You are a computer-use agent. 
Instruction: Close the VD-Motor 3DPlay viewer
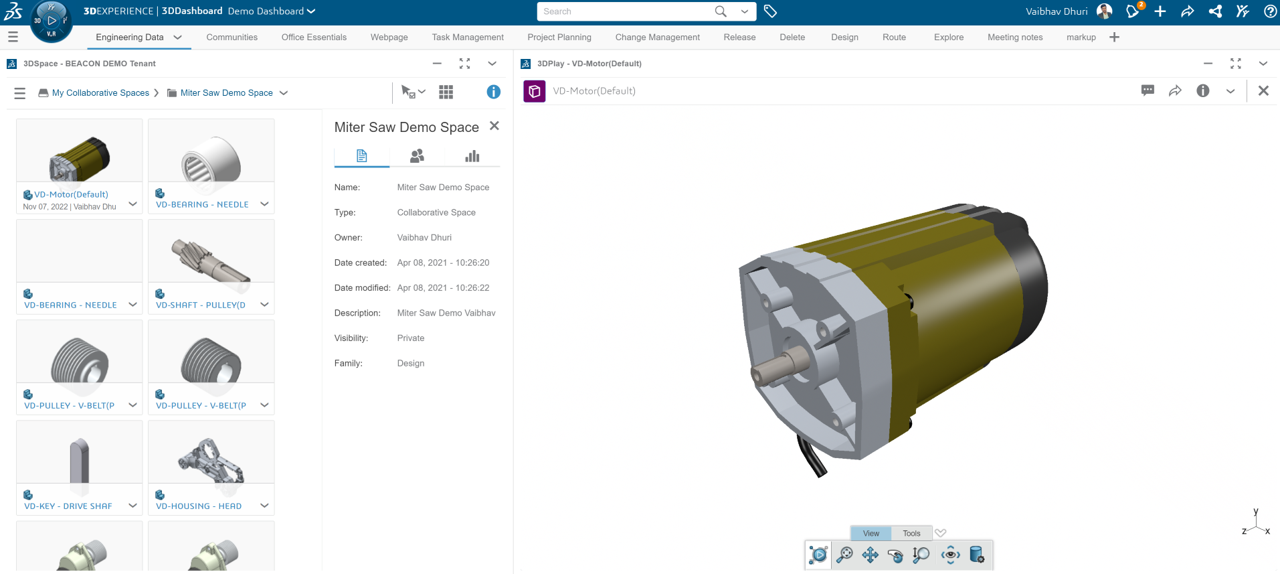click(x=1263, y=91)
